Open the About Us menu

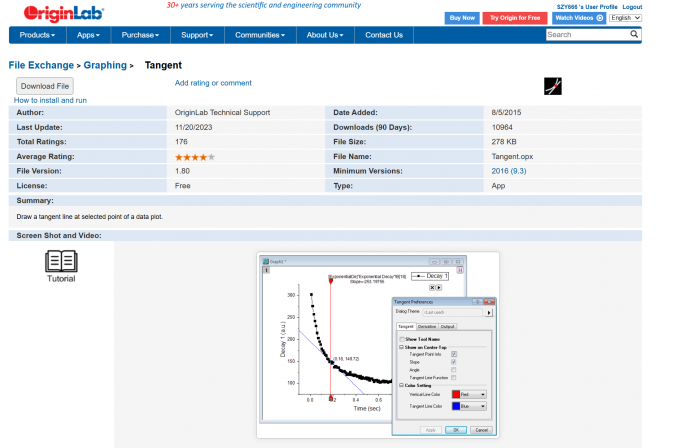pos(325,35)
